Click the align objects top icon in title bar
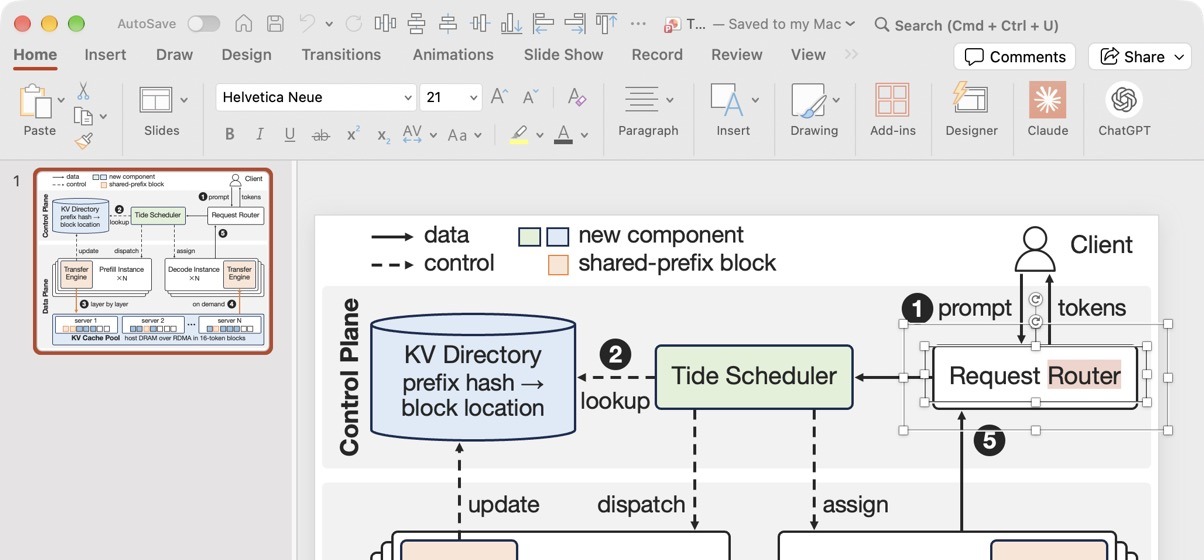 606,23
